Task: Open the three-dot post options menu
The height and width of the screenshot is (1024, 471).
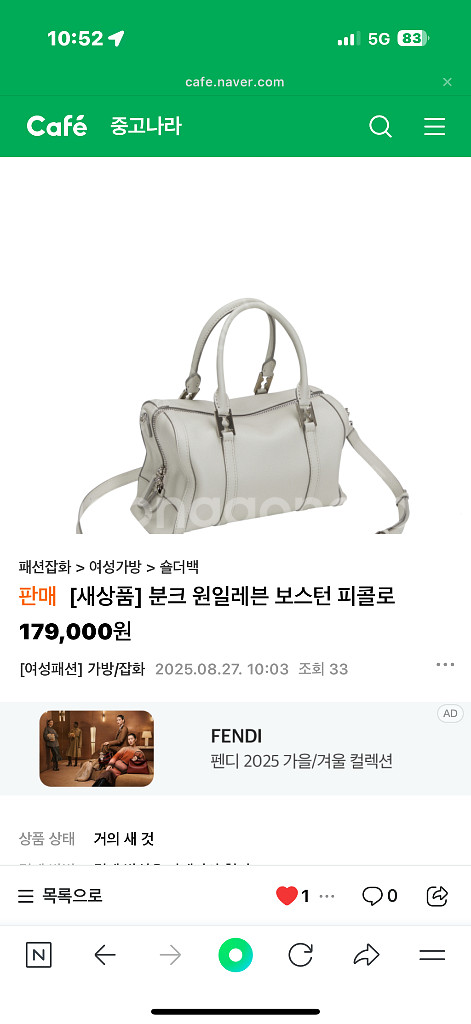Action: 445,665
